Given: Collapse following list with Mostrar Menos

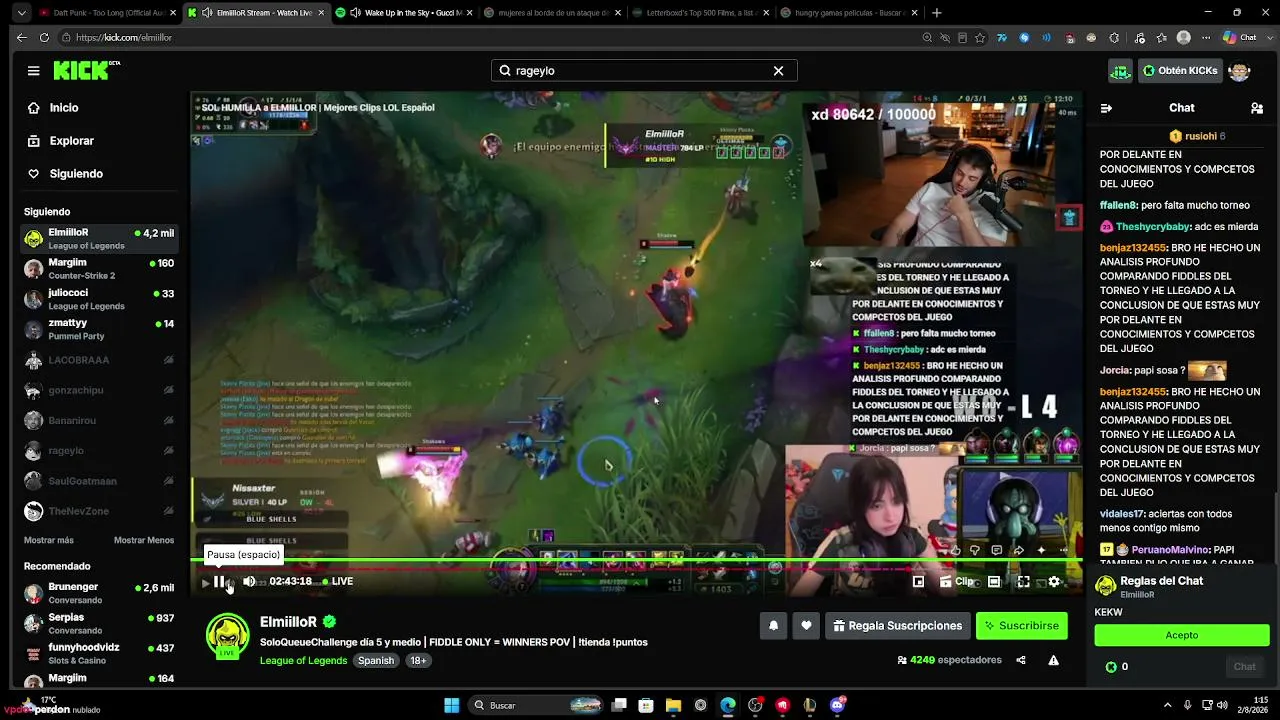Looking at the screenshot, I should [x=144, y=540].
